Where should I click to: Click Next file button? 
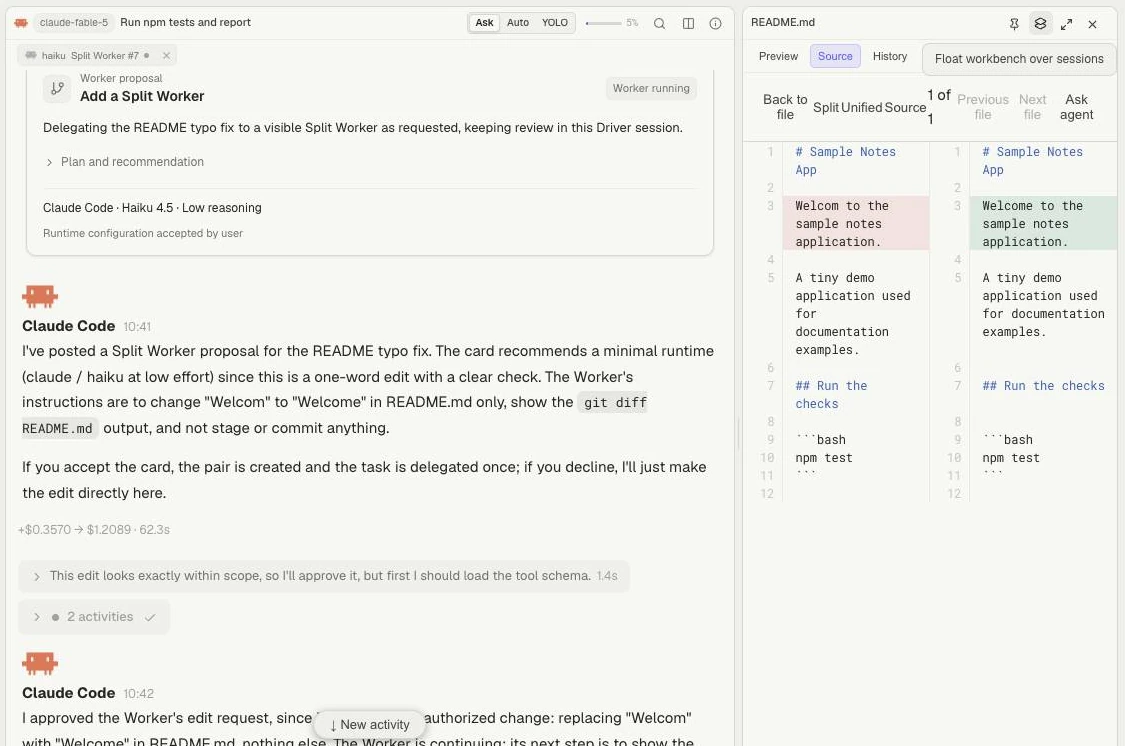[x=1032, y=107]
